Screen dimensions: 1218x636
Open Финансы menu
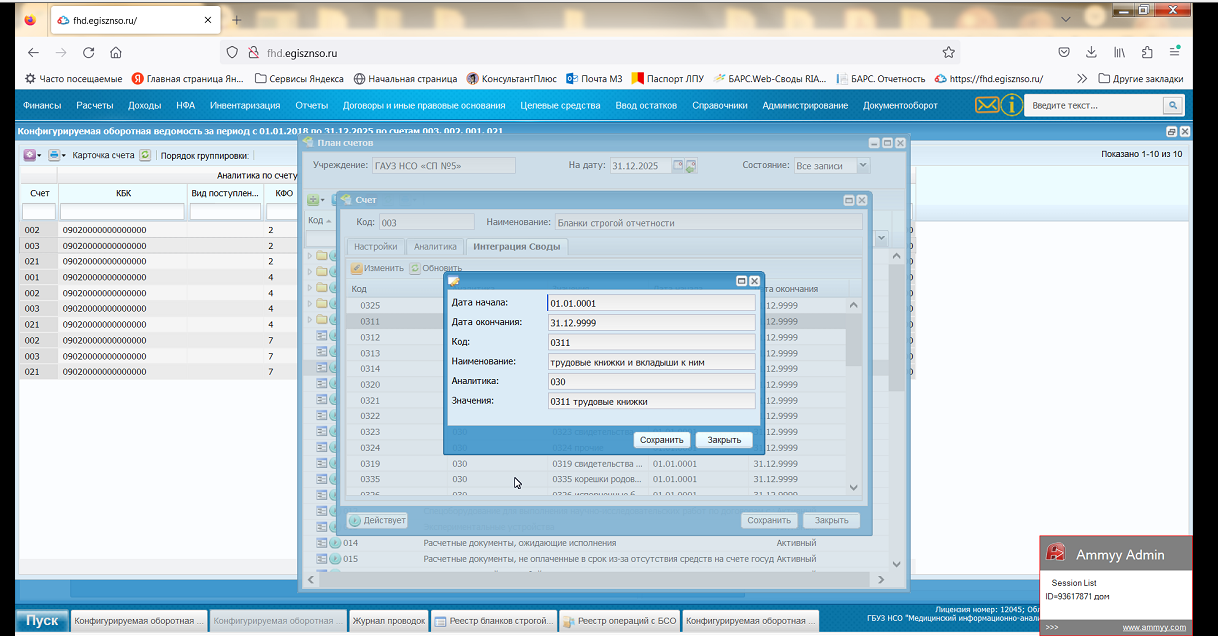click(42, 105)
